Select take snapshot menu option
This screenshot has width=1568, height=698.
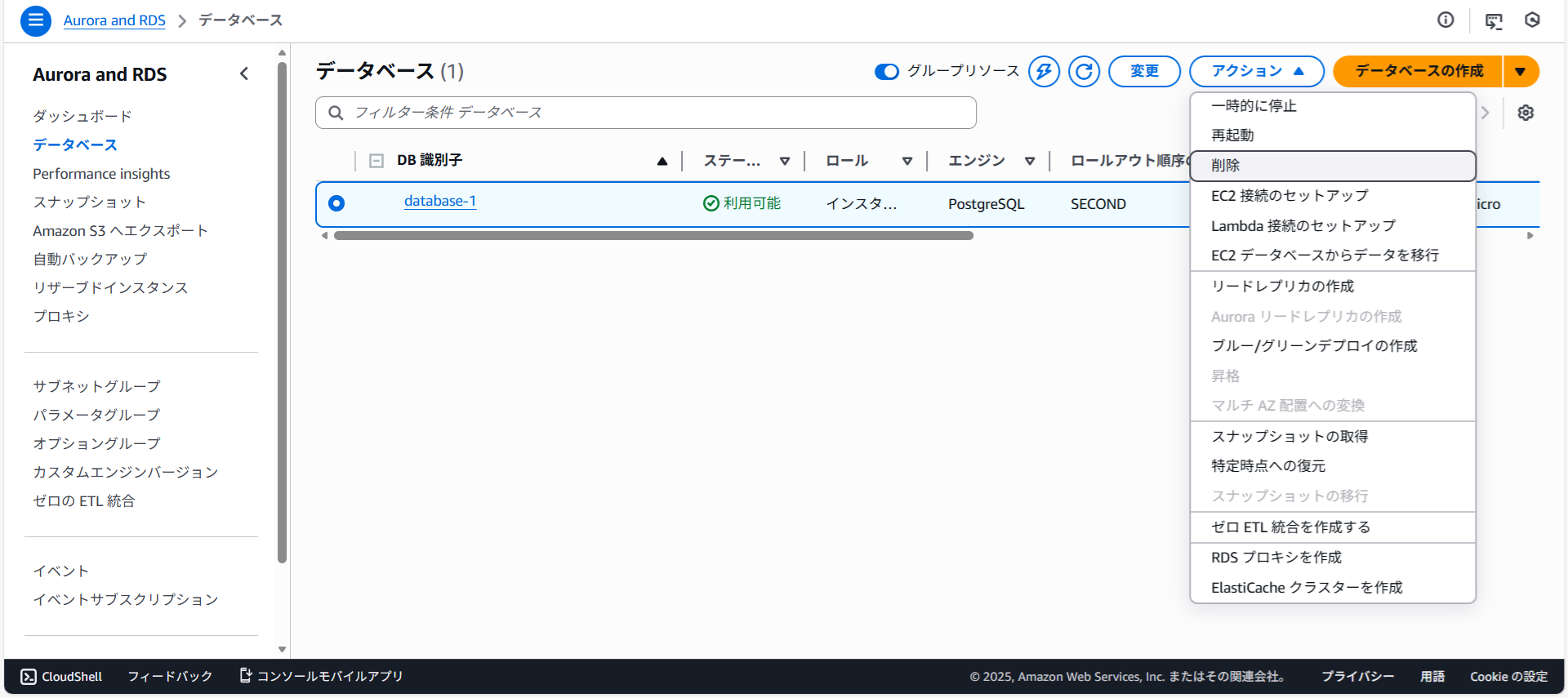1290,437
